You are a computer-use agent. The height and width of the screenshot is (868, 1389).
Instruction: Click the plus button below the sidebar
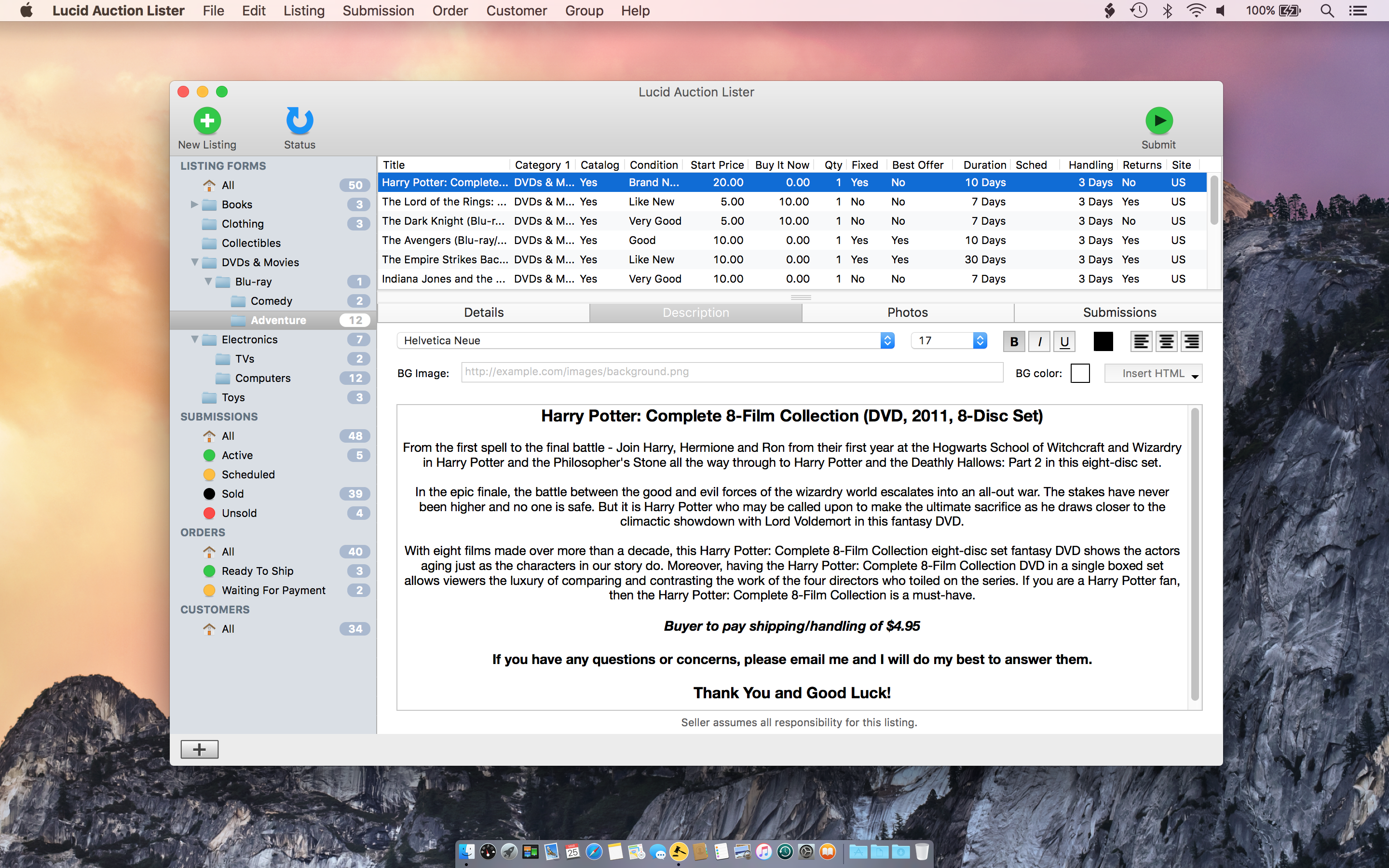[199, 749]
